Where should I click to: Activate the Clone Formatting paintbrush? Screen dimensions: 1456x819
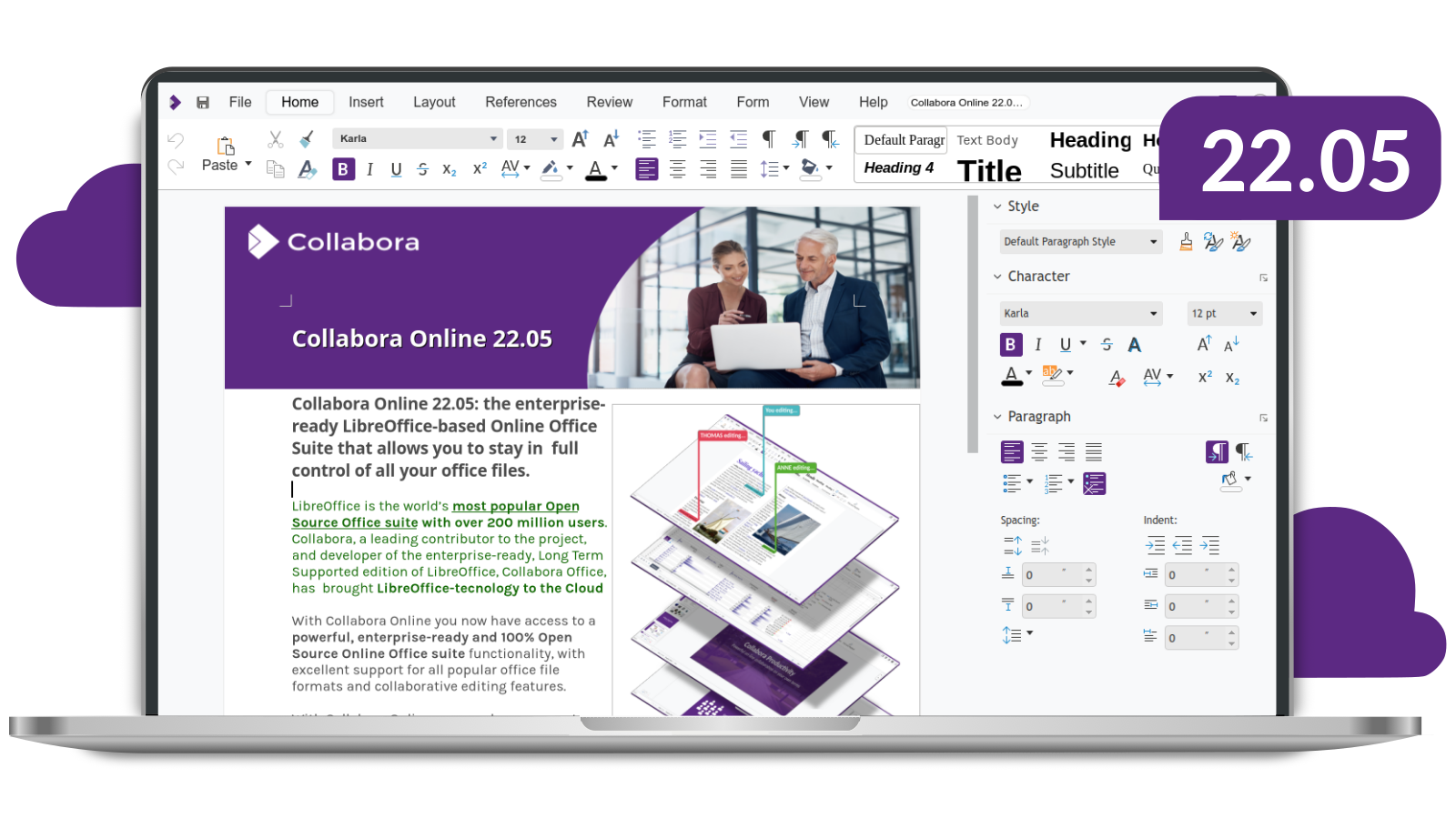(x=307, y=139)
